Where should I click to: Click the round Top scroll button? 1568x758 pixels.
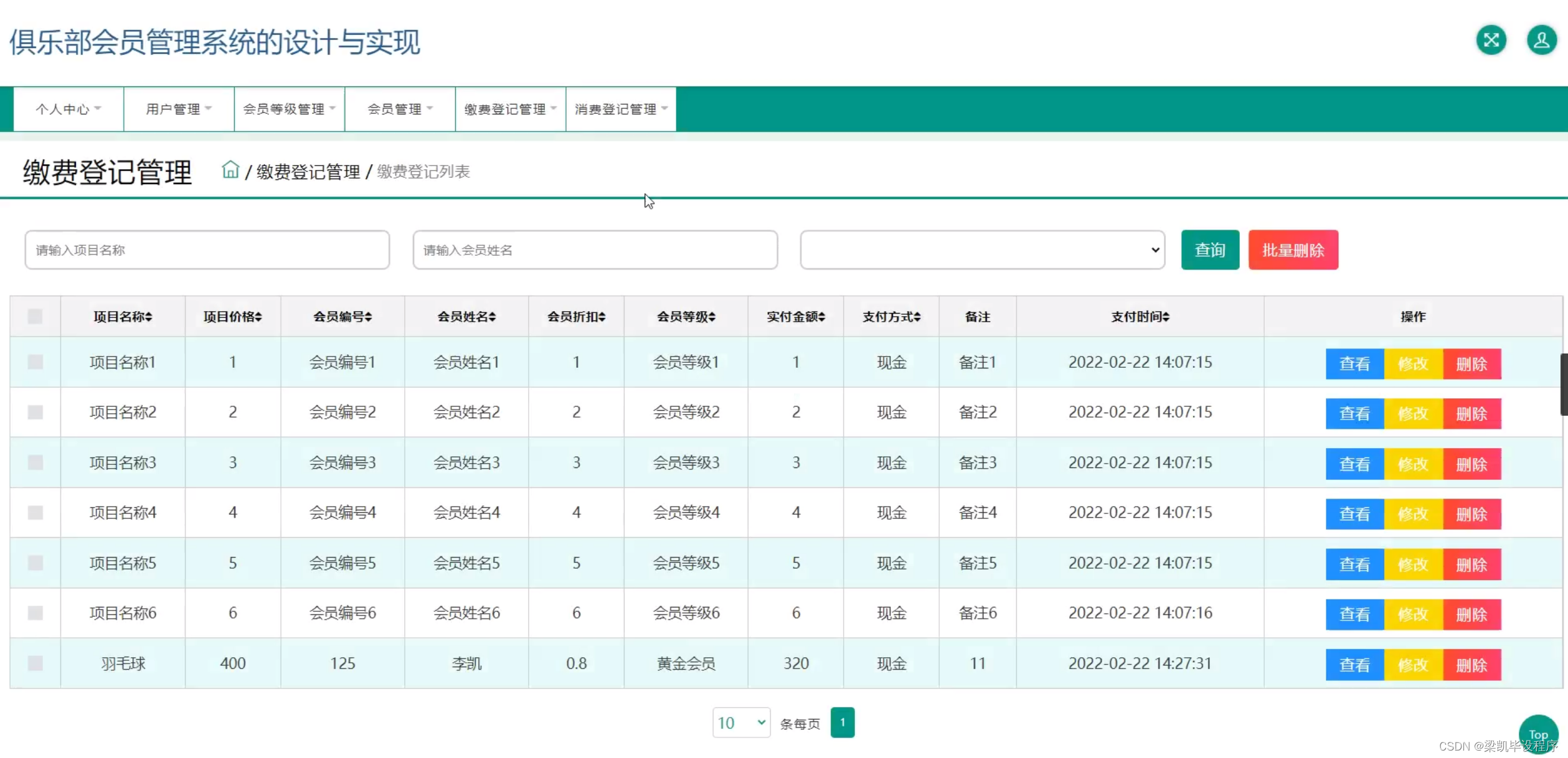[x=1537, y=733]
